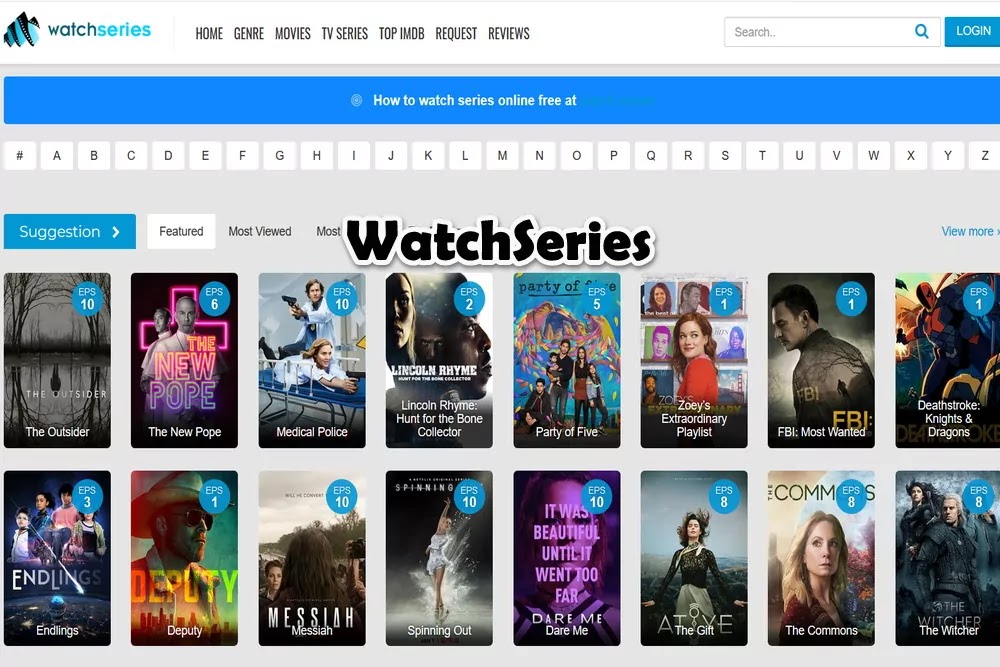Click the Login button
The width and height of the screenshot is (1000, 667).
pos(973,31)
